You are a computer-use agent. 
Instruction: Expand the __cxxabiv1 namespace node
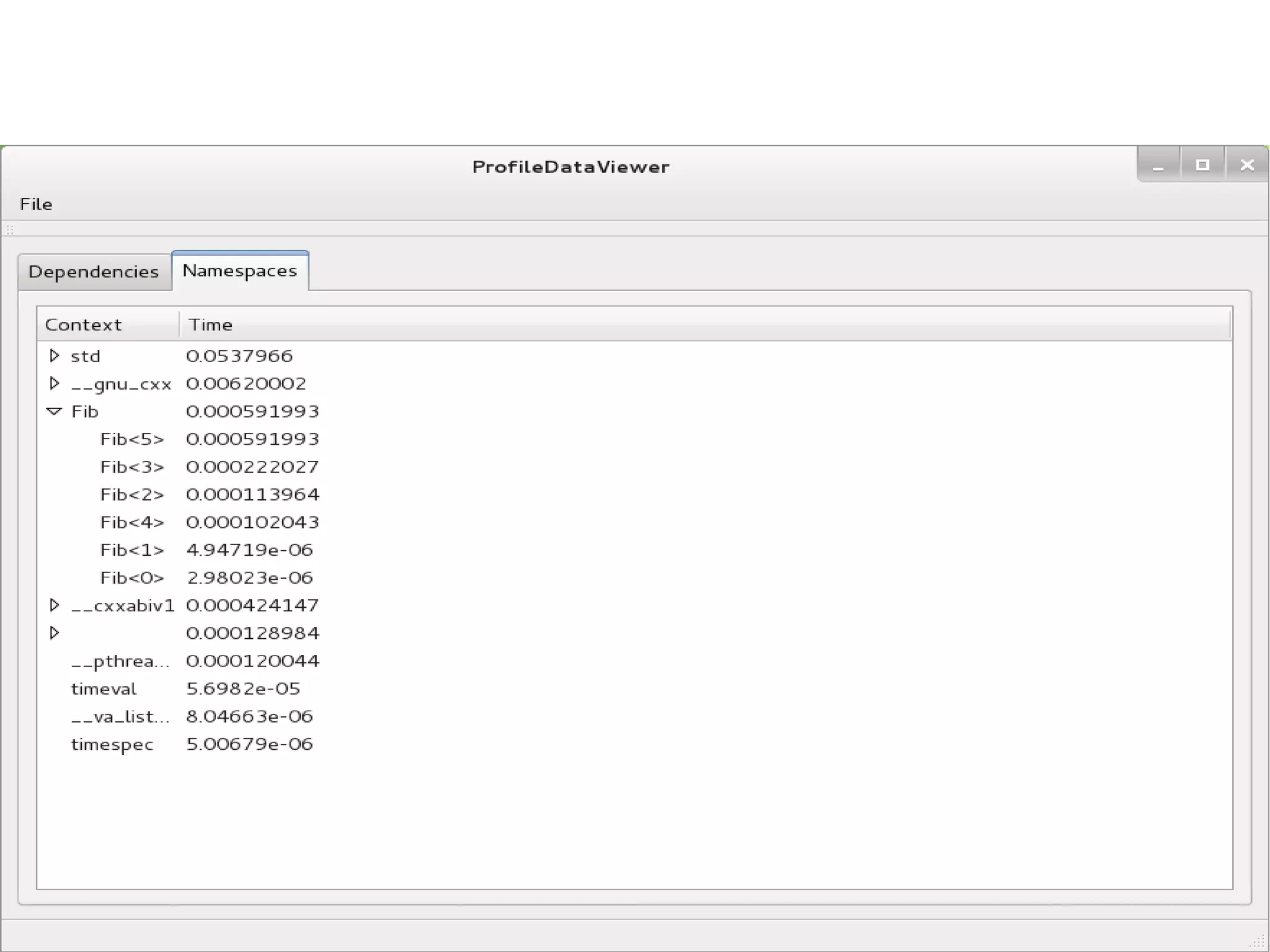coord(55,605)
